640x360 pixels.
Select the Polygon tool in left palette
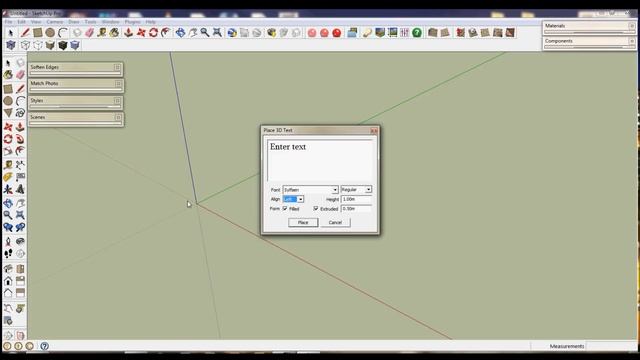[x=8, y=113]
